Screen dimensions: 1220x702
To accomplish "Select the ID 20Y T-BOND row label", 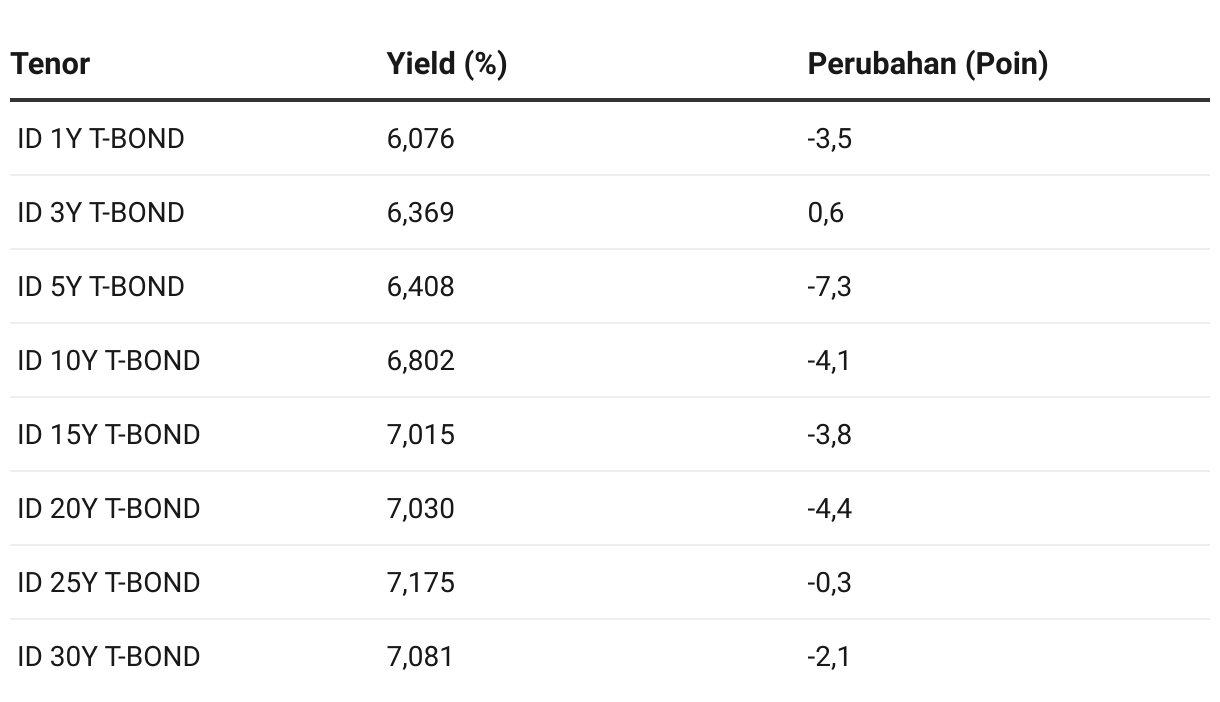I will 109,509.
